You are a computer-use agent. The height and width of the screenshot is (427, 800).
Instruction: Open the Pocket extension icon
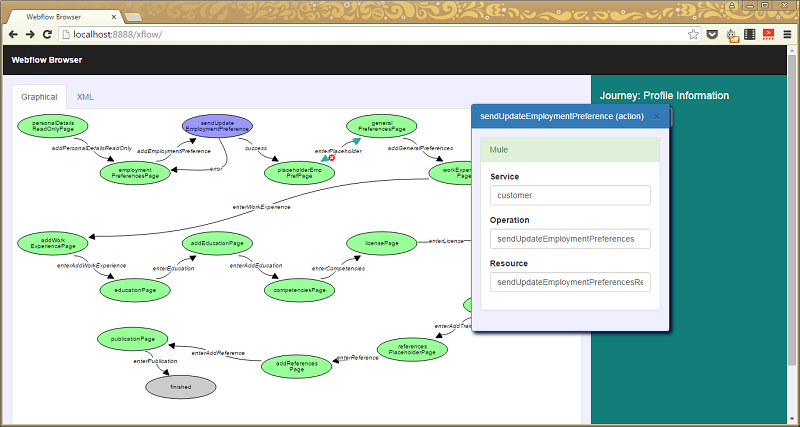click(x=712, y=34)
